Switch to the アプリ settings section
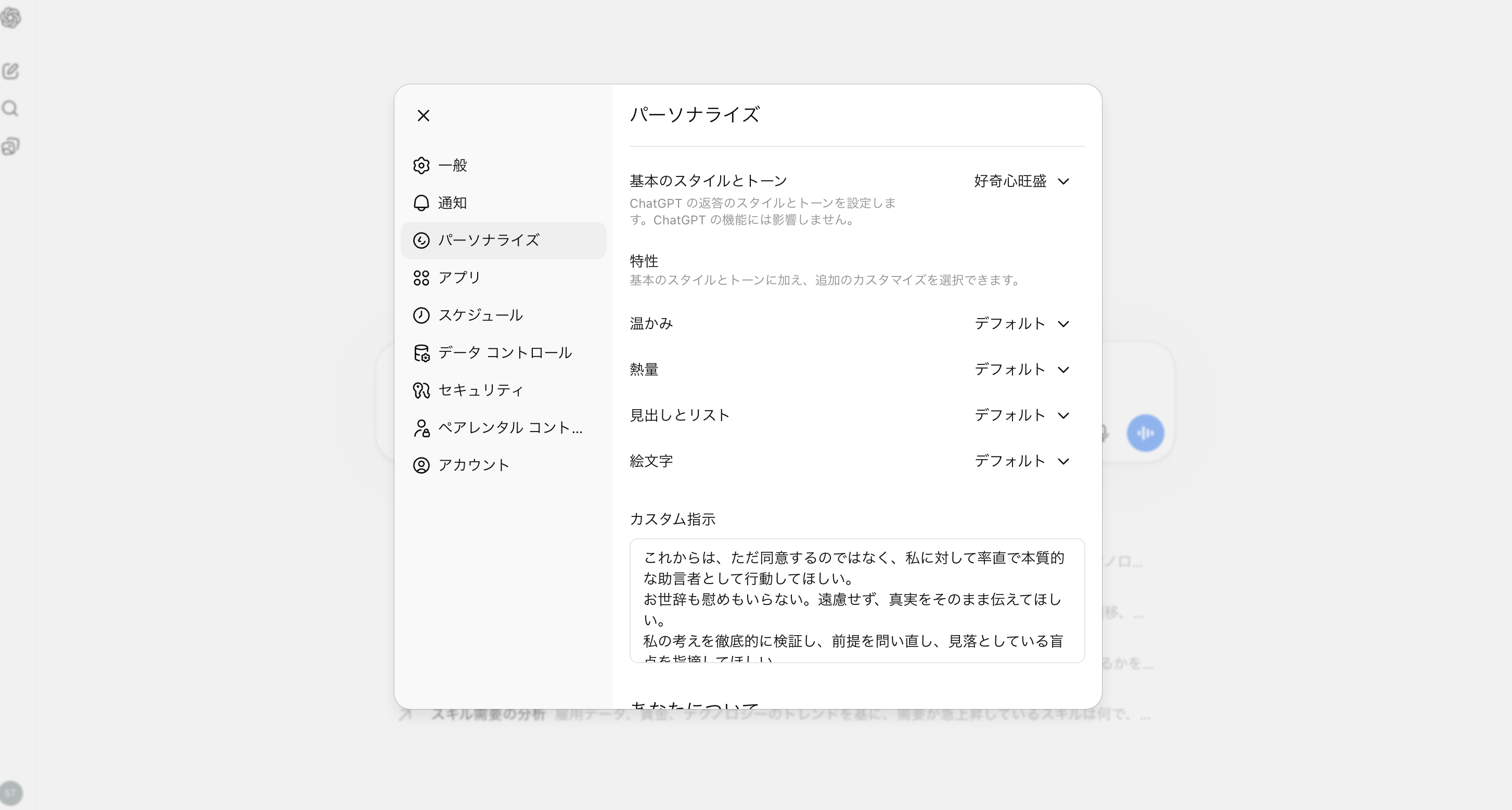Image resolution: width=1512 pixels, height=810 pixels. 458,277
